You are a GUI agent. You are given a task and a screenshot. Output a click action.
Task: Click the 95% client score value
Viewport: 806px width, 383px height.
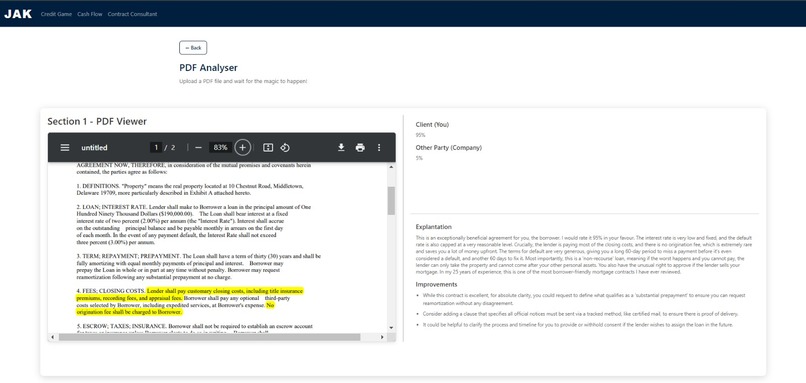420,135
